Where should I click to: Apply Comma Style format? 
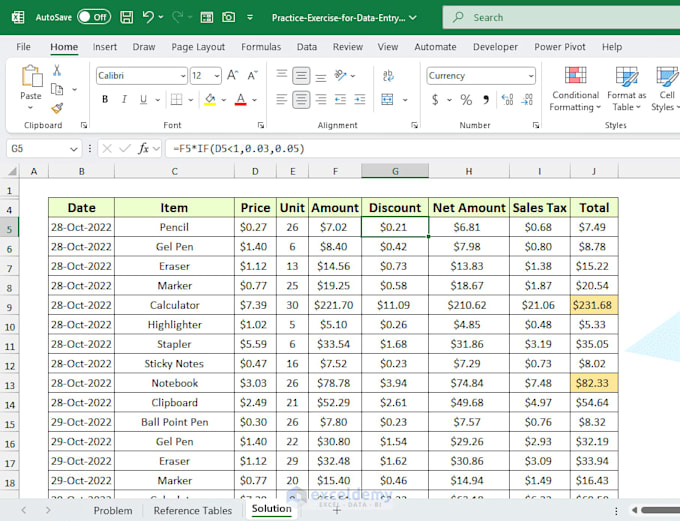tap(486, 100)
